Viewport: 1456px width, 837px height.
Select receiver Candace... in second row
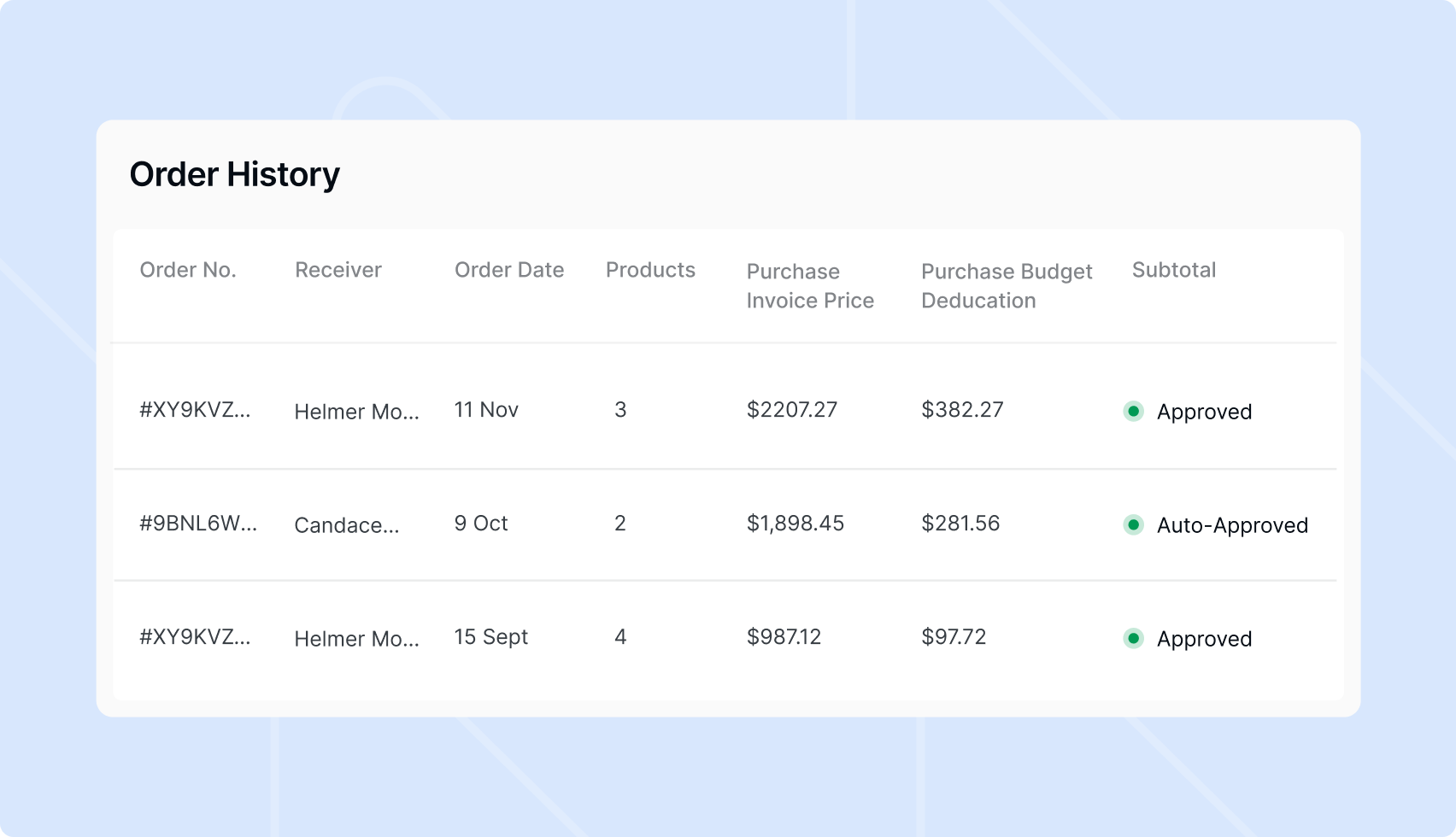click(x=347, y=525)
